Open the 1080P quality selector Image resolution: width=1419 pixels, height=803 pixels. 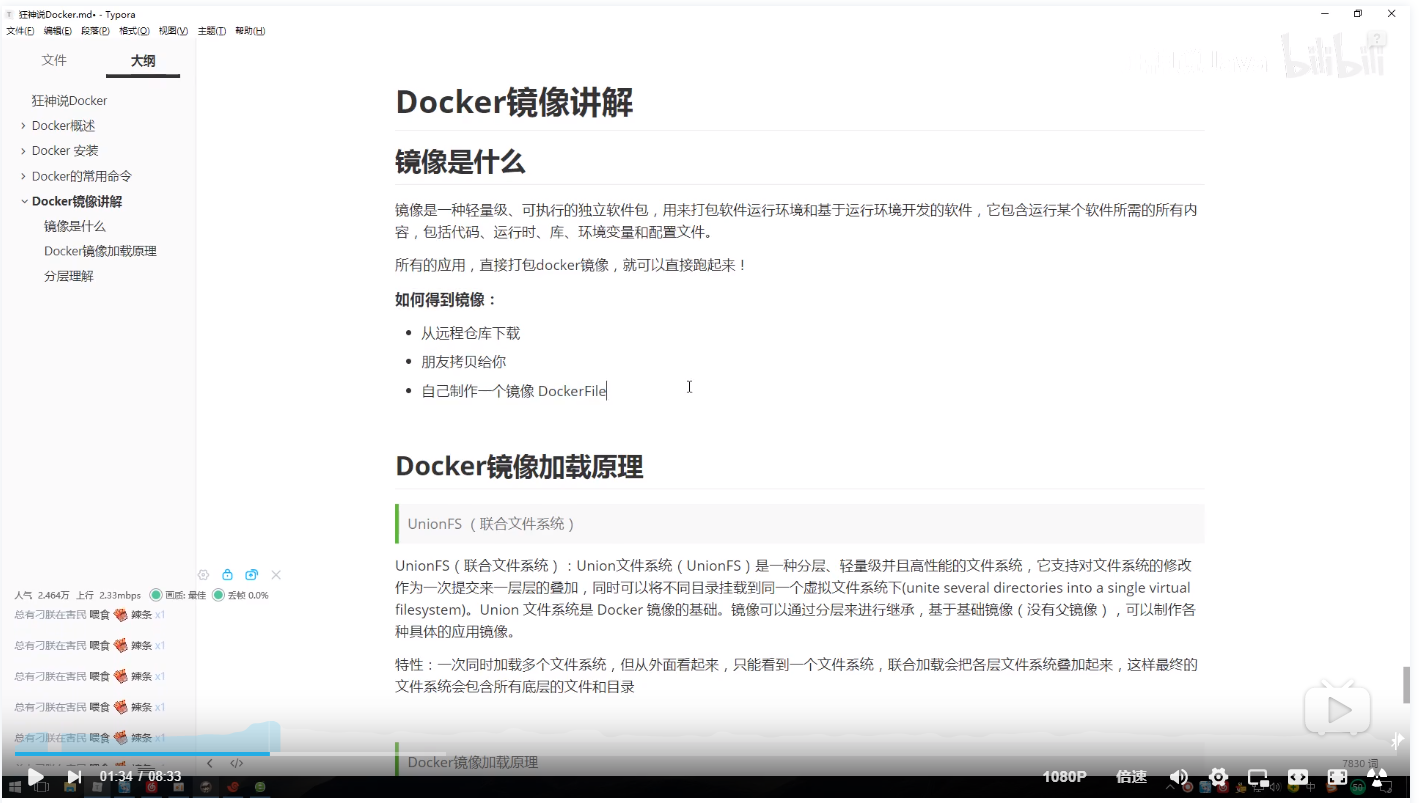[1064, 777]
